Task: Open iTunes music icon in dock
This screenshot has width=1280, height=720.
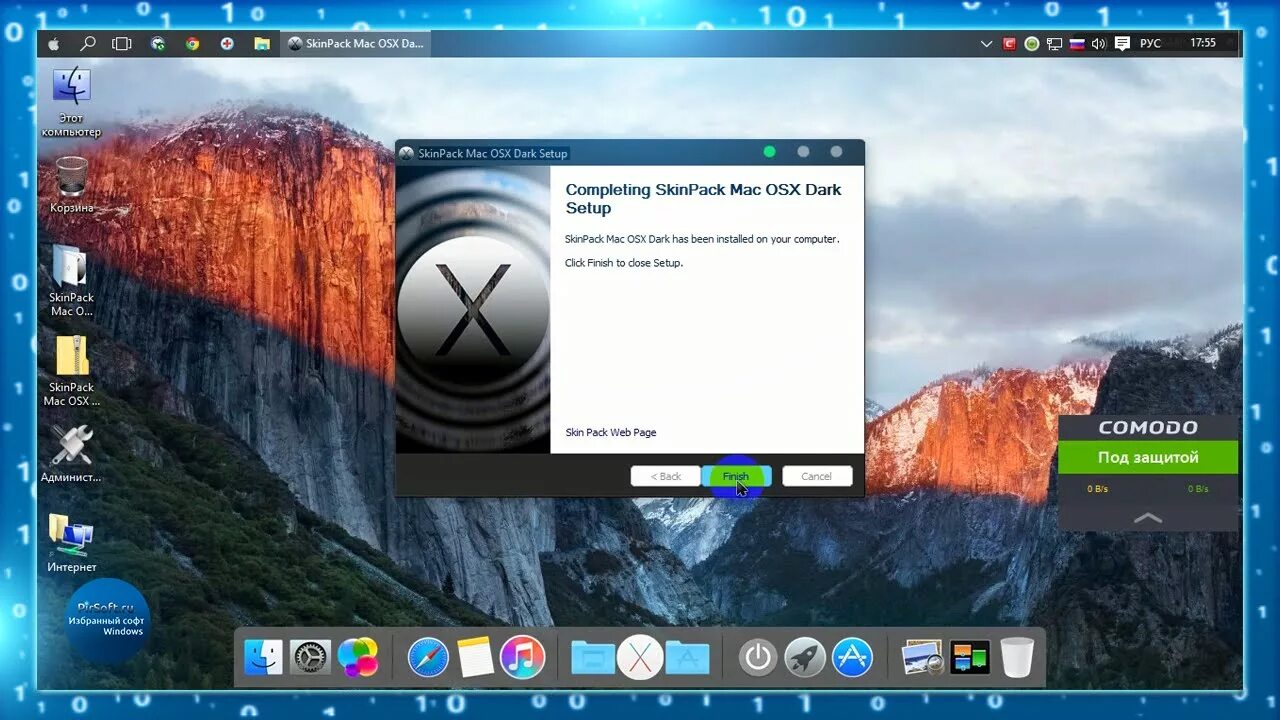Action: [522, 657]
